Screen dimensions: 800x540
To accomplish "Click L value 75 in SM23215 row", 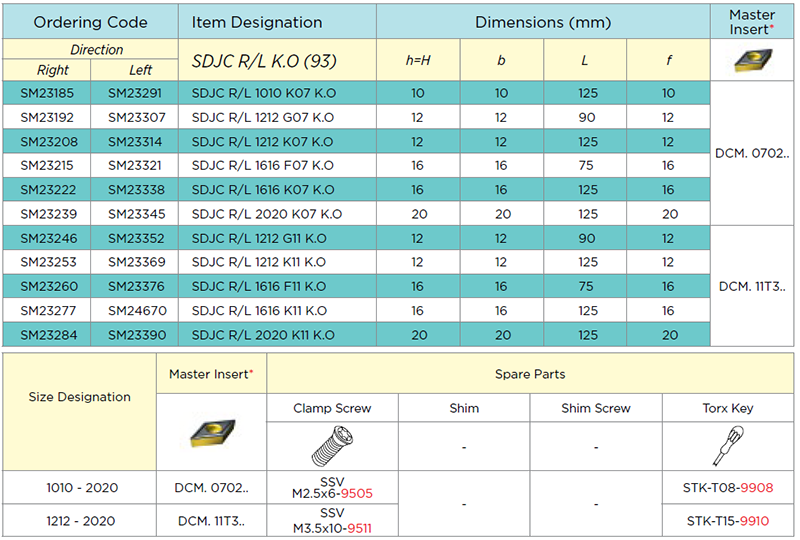I will point(586,165).
